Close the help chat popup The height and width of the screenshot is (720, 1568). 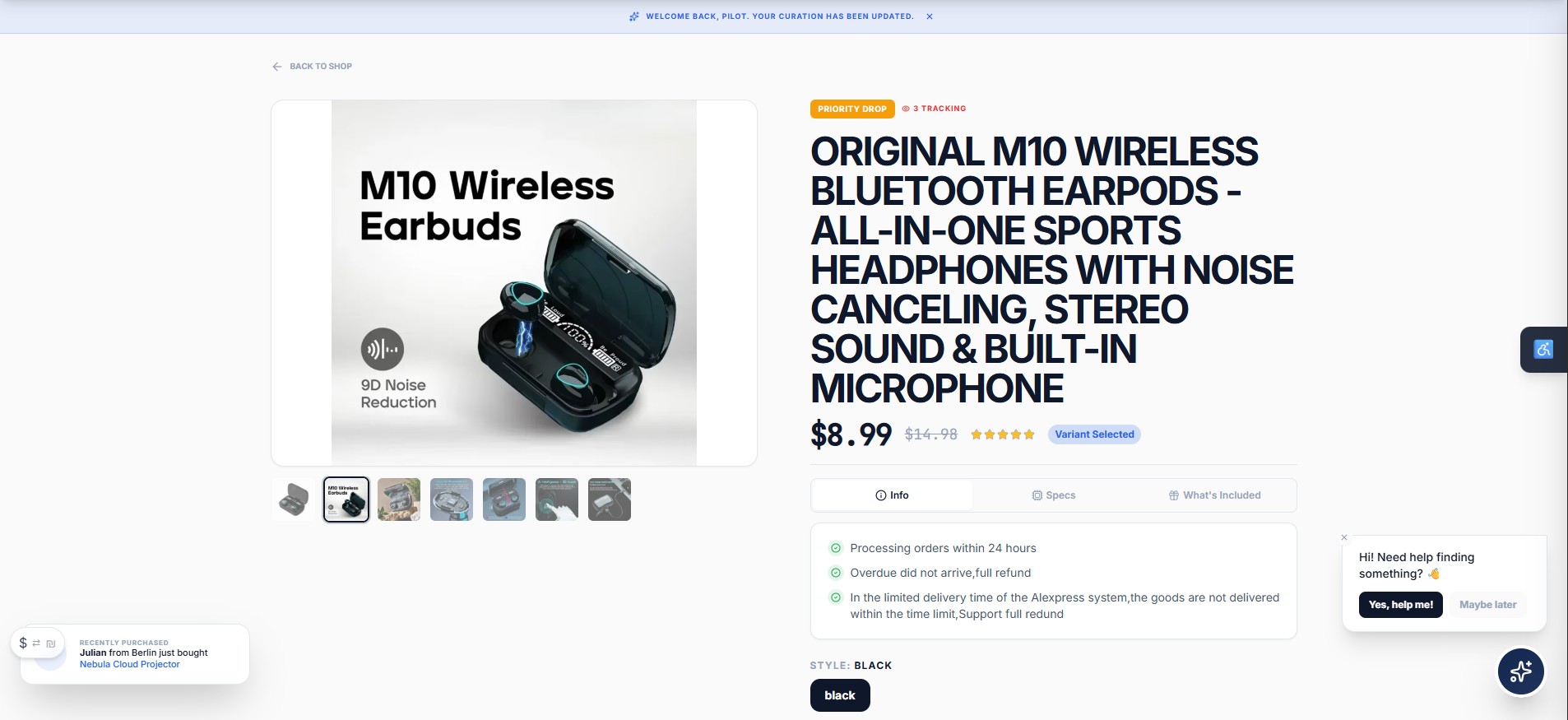(1344, 537)
